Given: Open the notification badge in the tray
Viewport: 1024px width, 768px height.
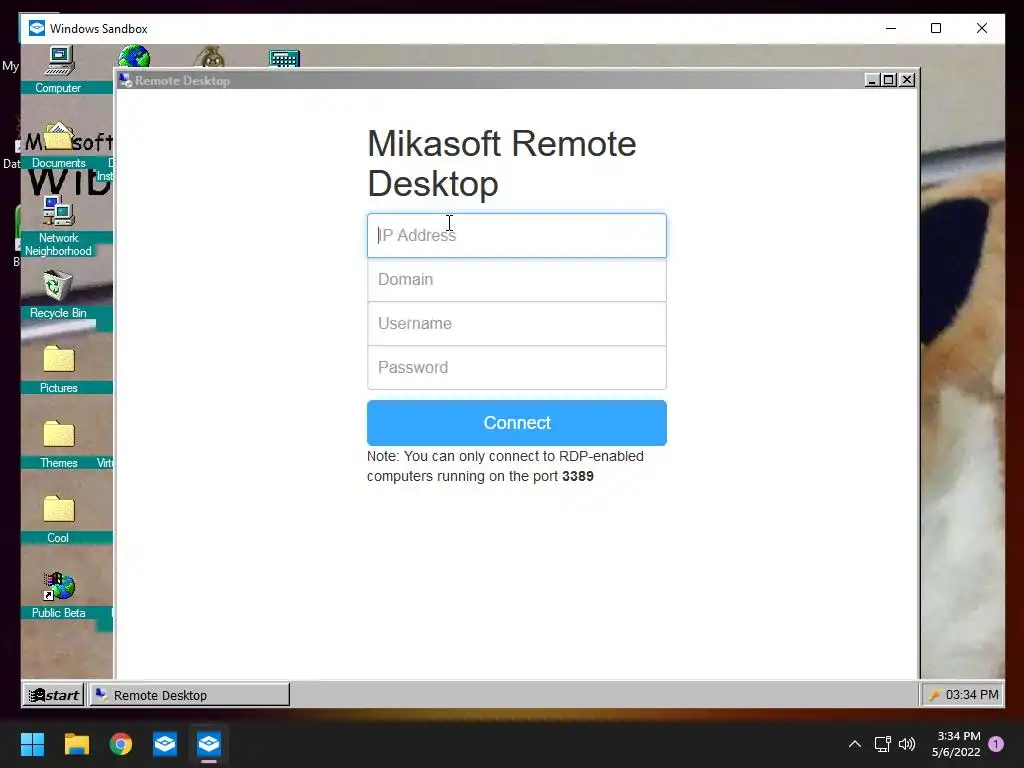Looking at the screenshot, I should (996, 744).
